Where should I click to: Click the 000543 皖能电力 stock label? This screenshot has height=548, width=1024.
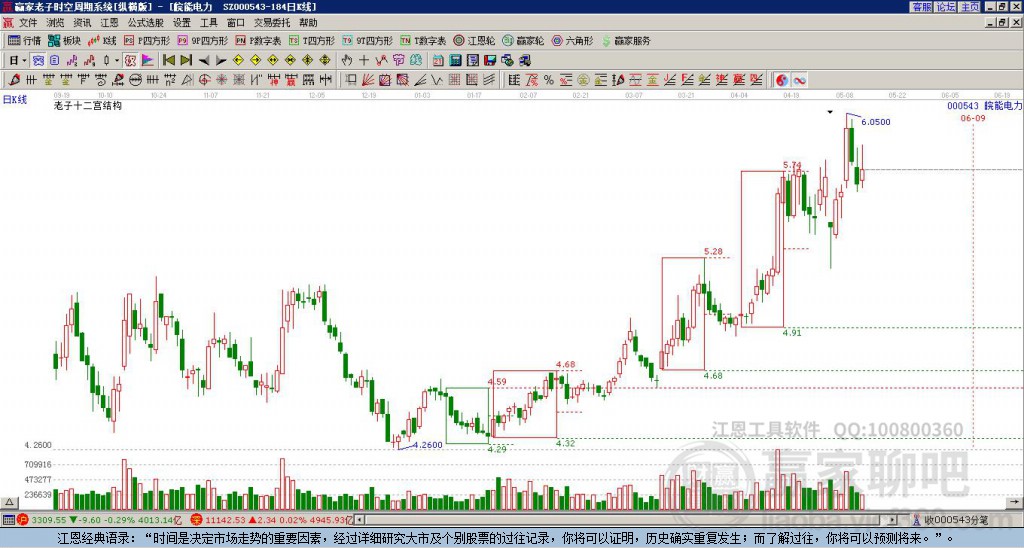(984, 106)
